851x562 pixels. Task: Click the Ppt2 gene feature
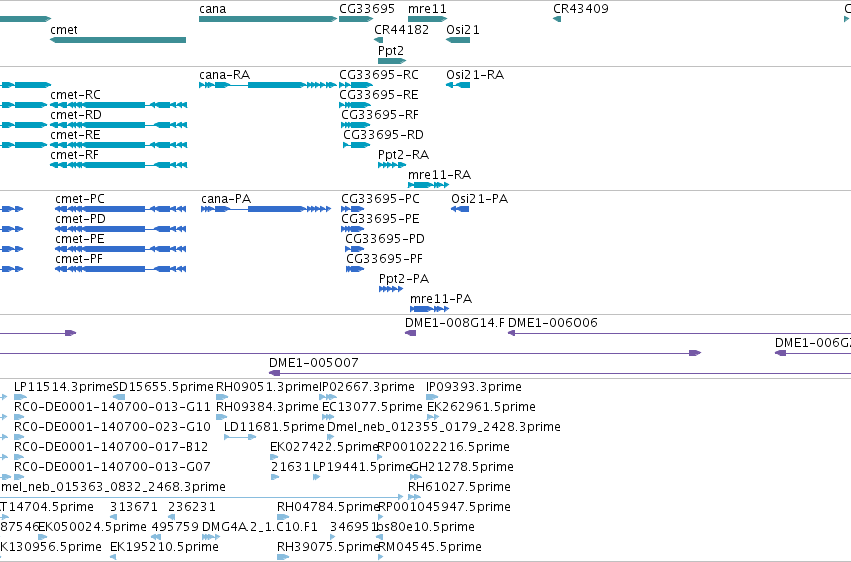[392, 61]
